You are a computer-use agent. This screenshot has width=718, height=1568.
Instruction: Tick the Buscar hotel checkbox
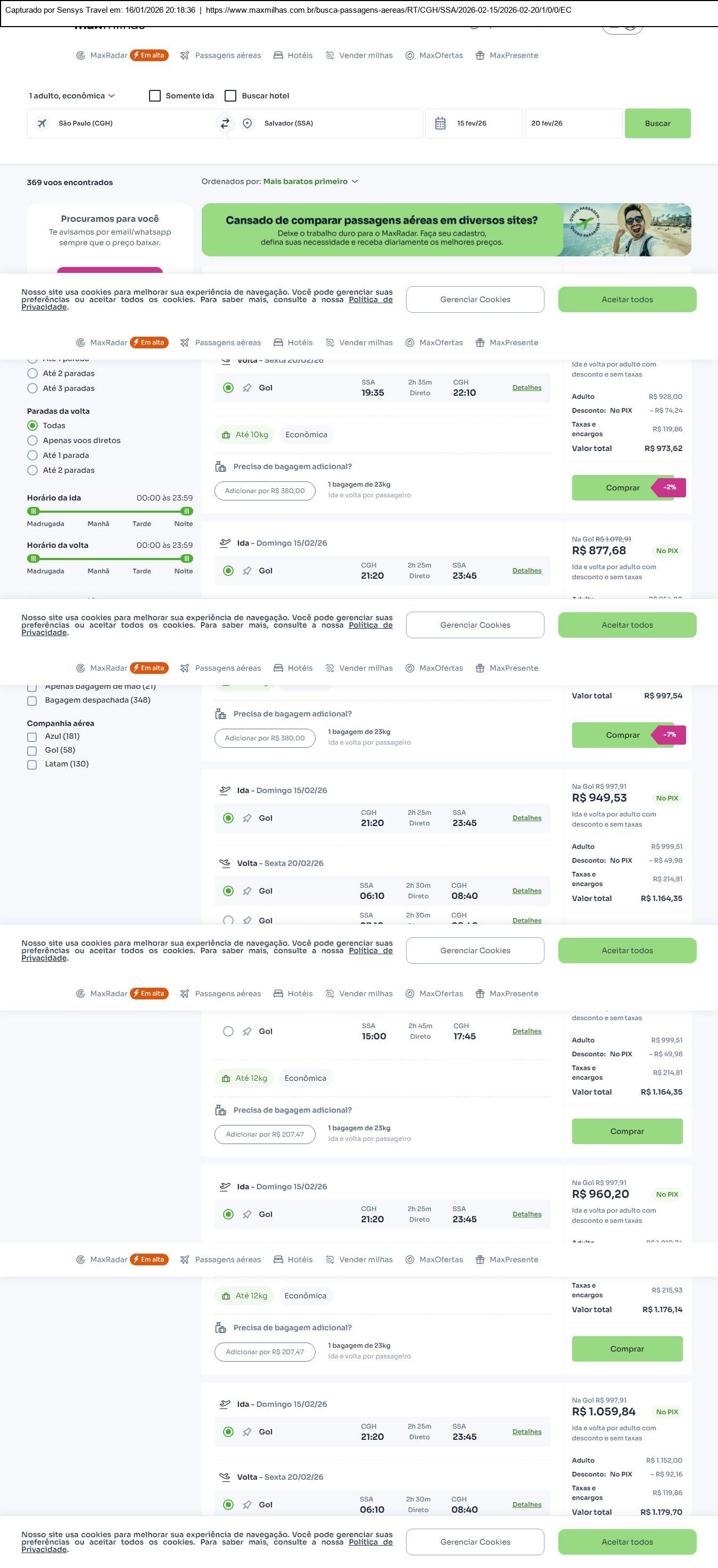231,96
